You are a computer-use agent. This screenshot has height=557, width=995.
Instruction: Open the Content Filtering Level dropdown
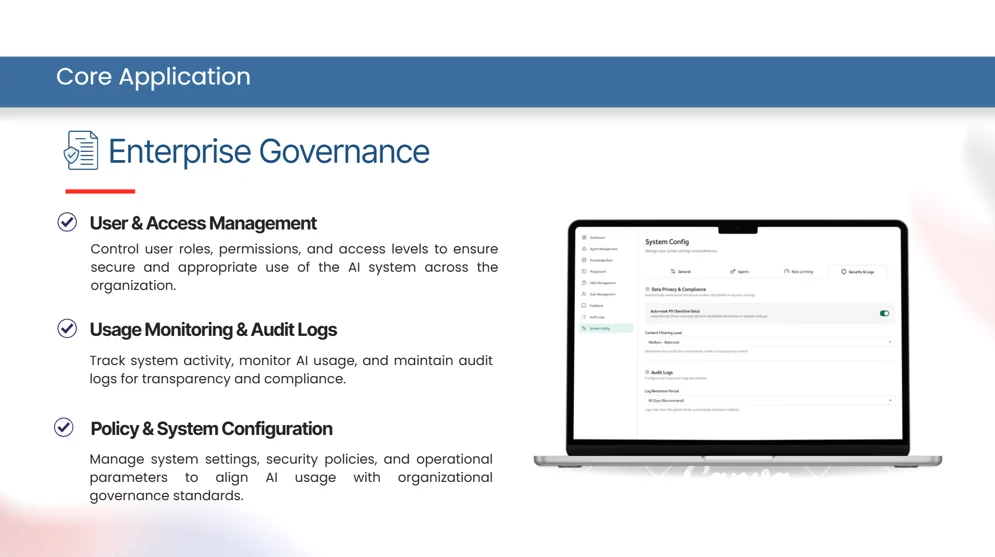click(769, 343)
